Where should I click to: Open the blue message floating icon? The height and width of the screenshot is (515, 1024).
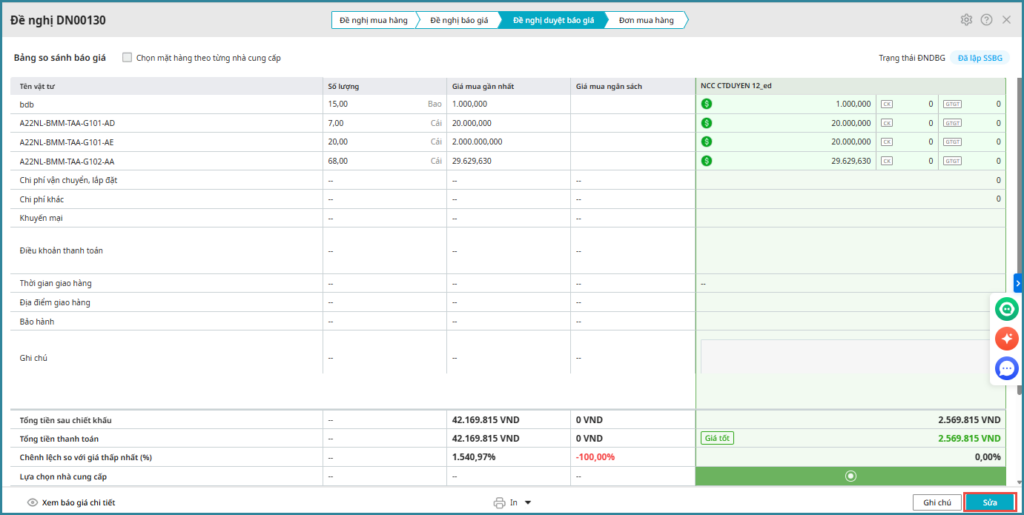1006,369
